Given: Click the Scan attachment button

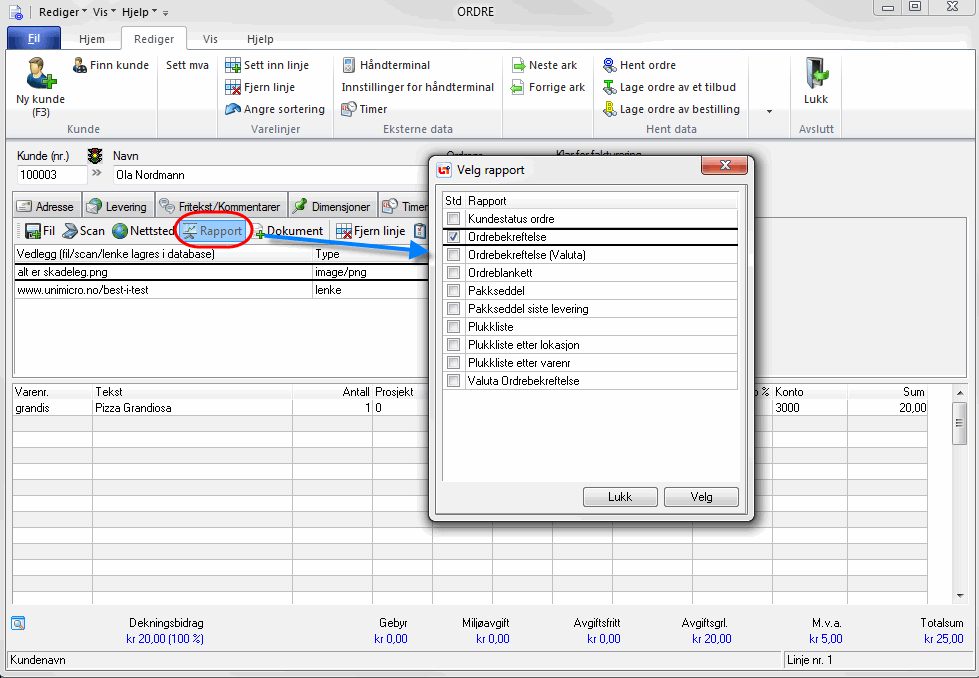Looking at the screenshot, I should tap(83, 231).
